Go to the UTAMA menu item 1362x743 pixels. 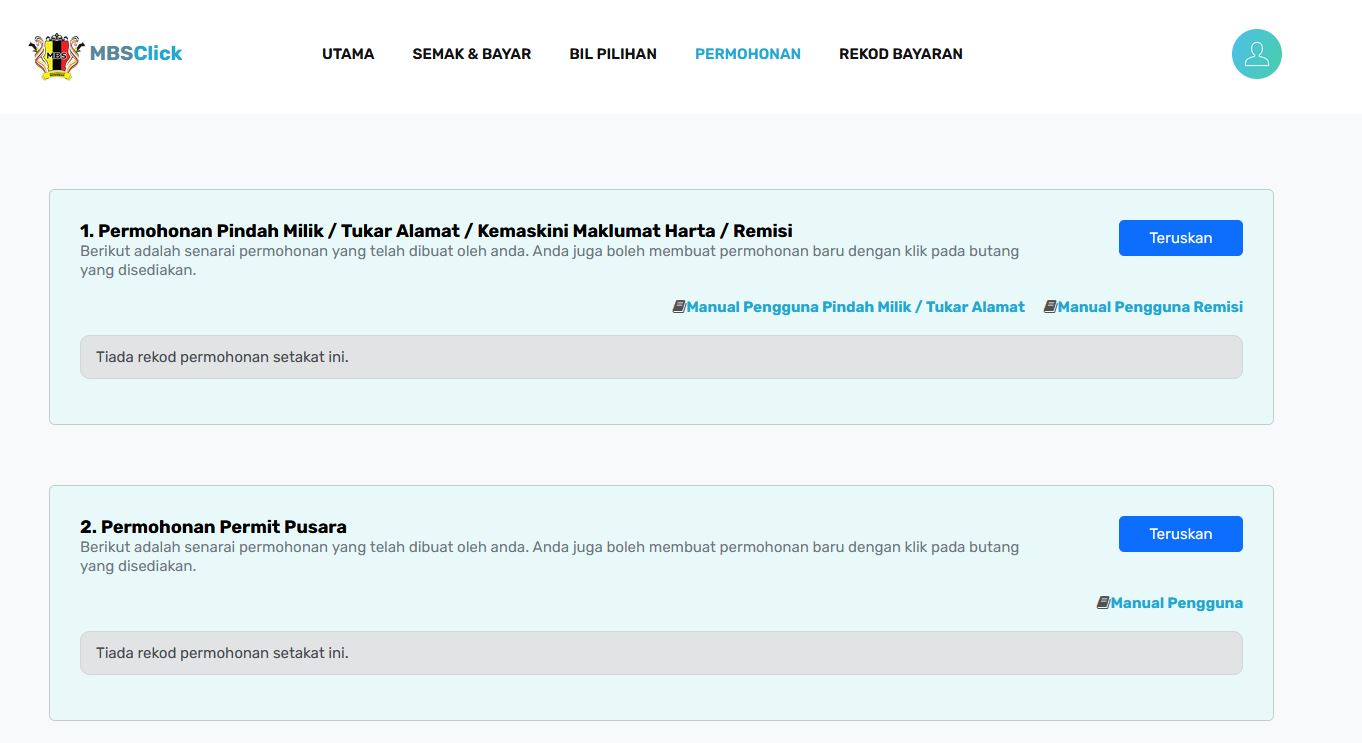(x=348, y=54)
